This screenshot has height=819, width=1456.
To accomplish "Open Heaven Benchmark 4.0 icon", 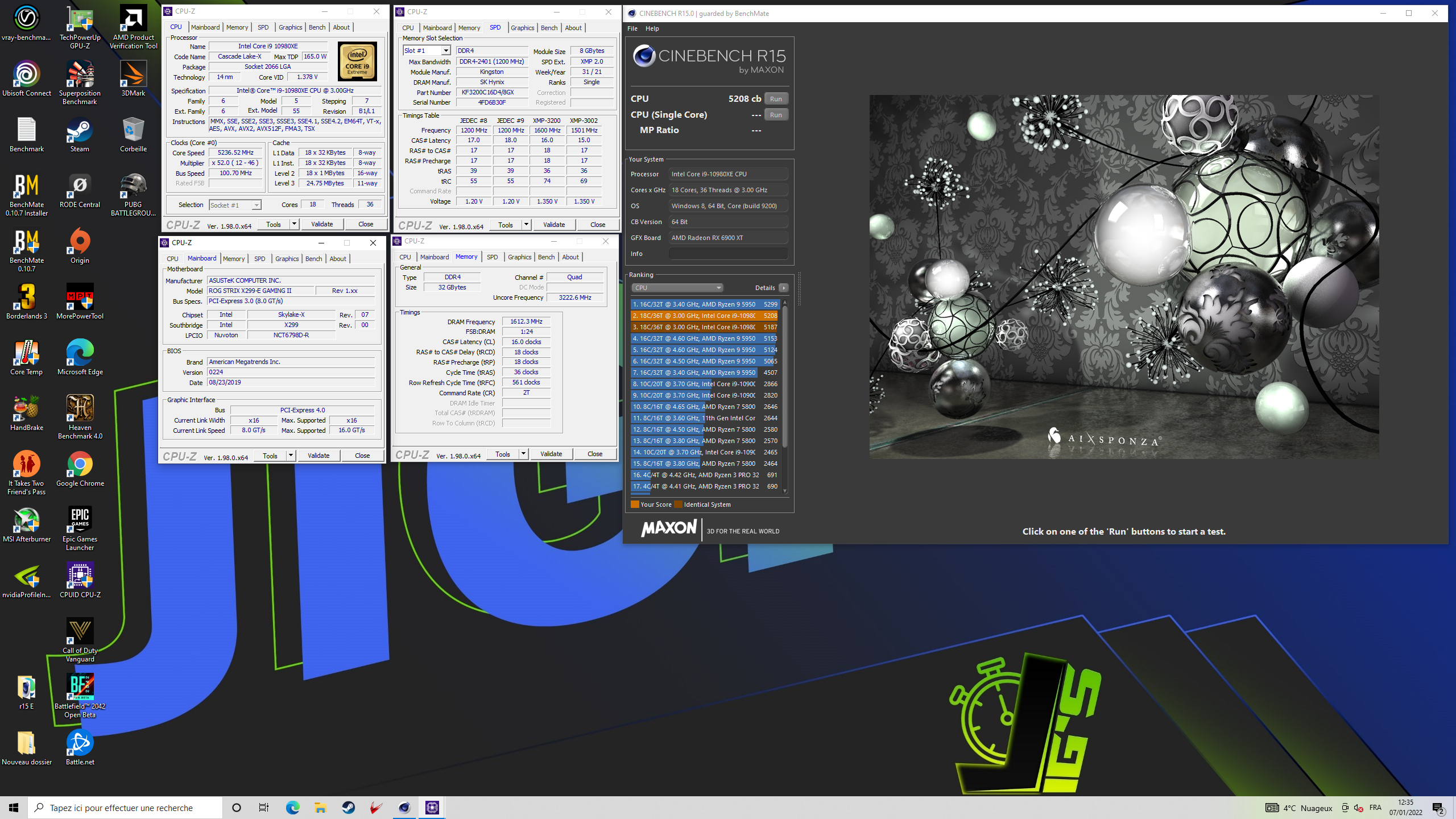I will click(80, 417).
